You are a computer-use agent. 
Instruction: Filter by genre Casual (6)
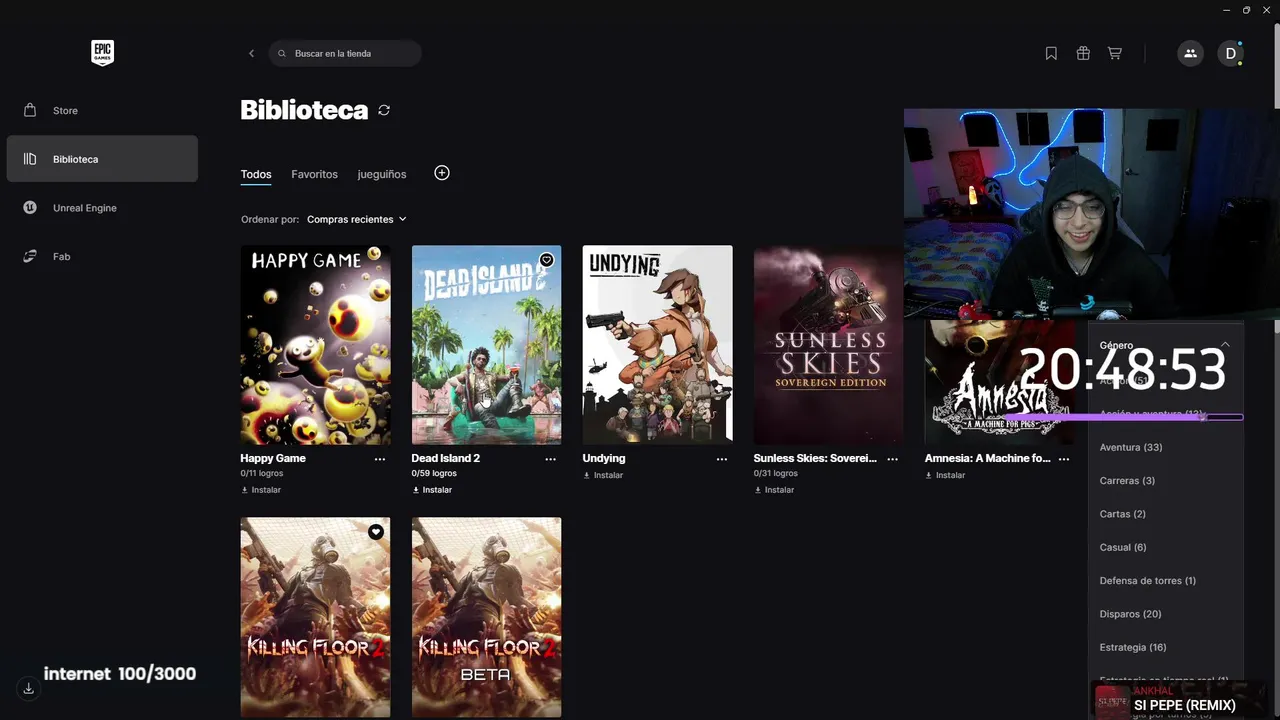pos(1123,547)
